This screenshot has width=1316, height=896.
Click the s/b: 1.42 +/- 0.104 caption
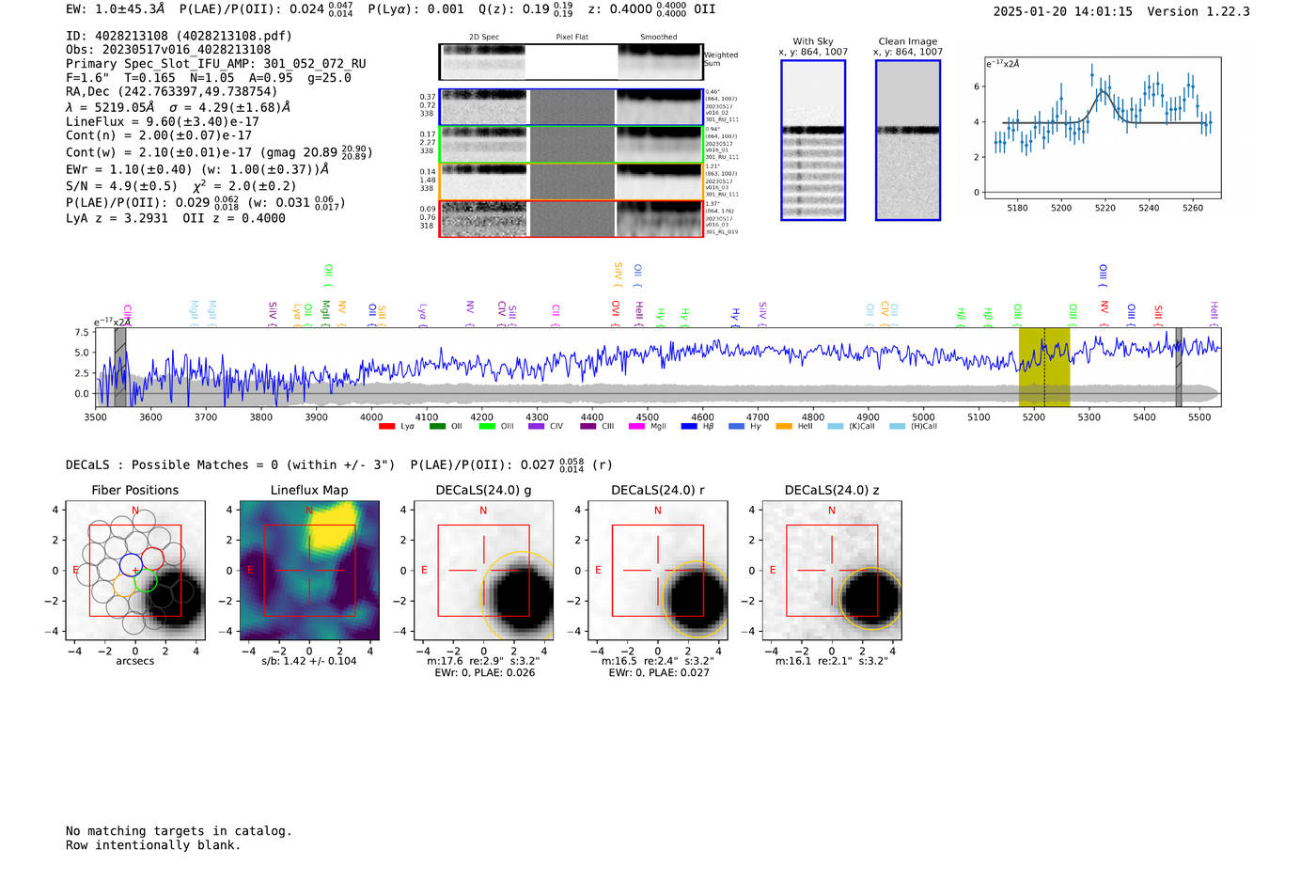(x=309, y=661)
